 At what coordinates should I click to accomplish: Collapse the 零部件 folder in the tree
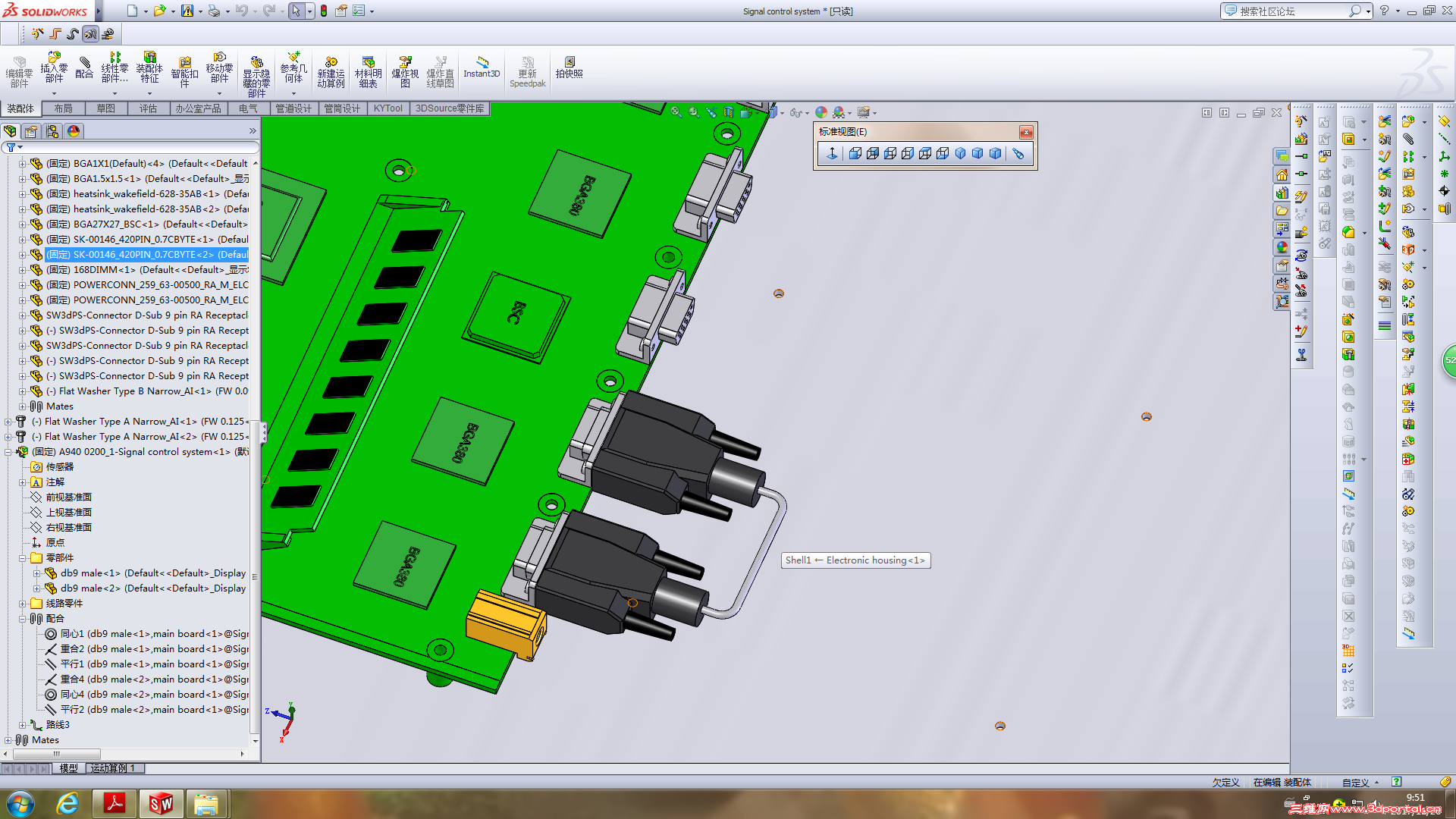23,558
